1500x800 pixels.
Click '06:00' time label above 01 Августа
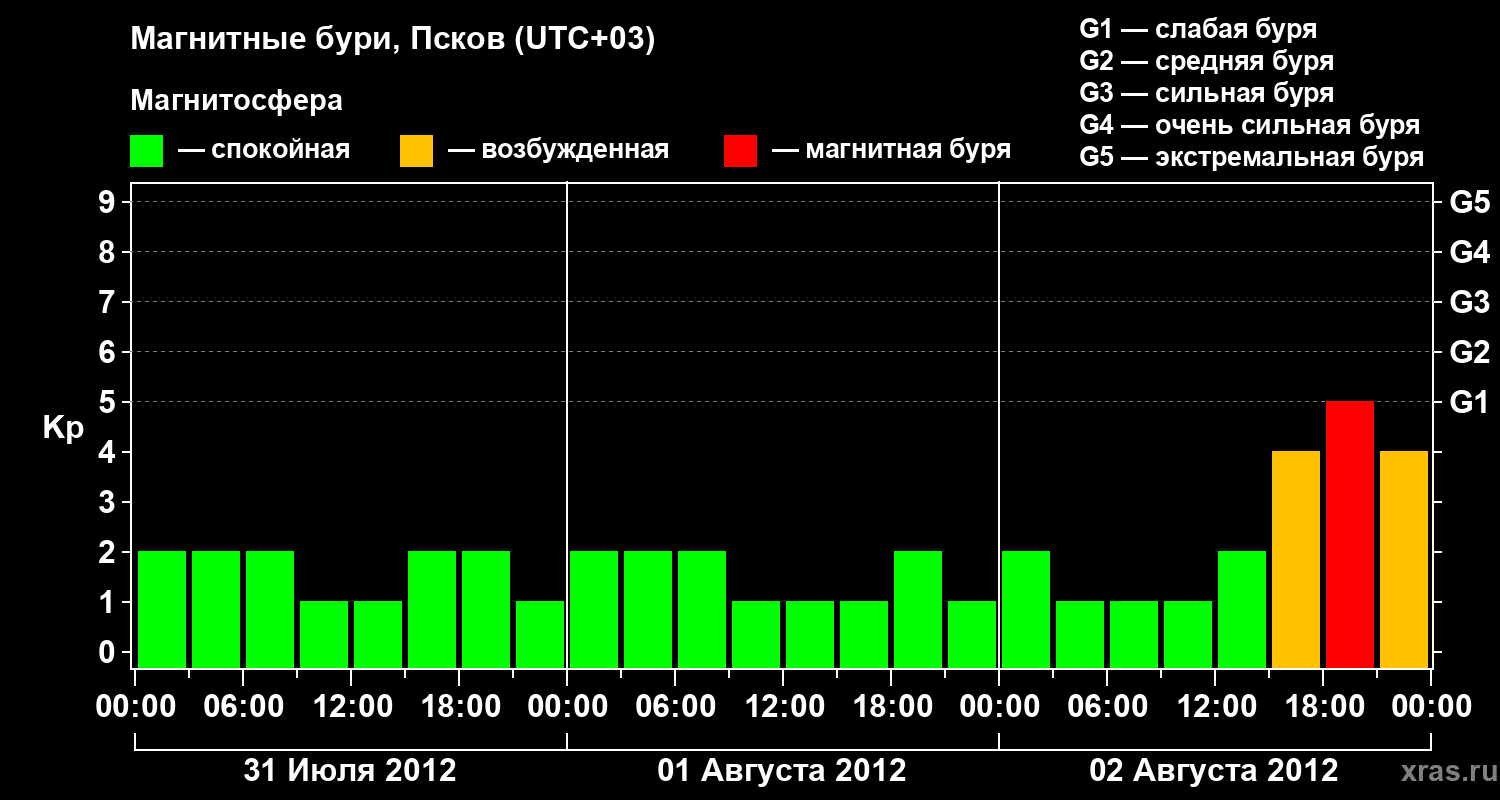click(x=676, y=707)
